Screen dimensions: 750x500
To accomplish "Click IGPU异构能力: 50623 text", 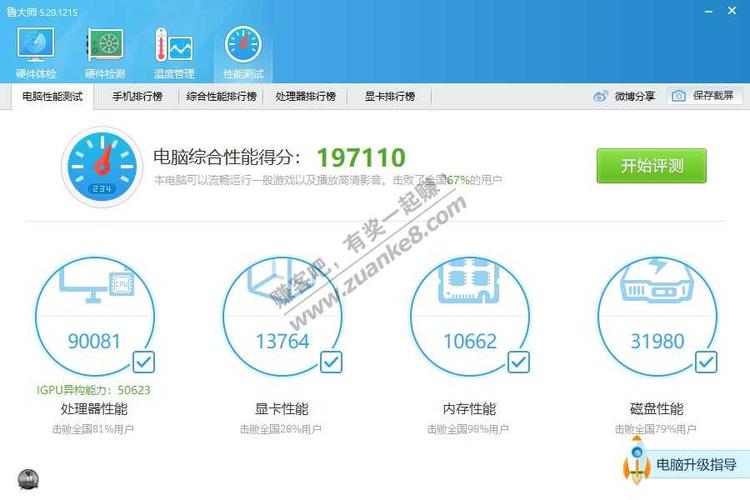I will coord(94,390).
